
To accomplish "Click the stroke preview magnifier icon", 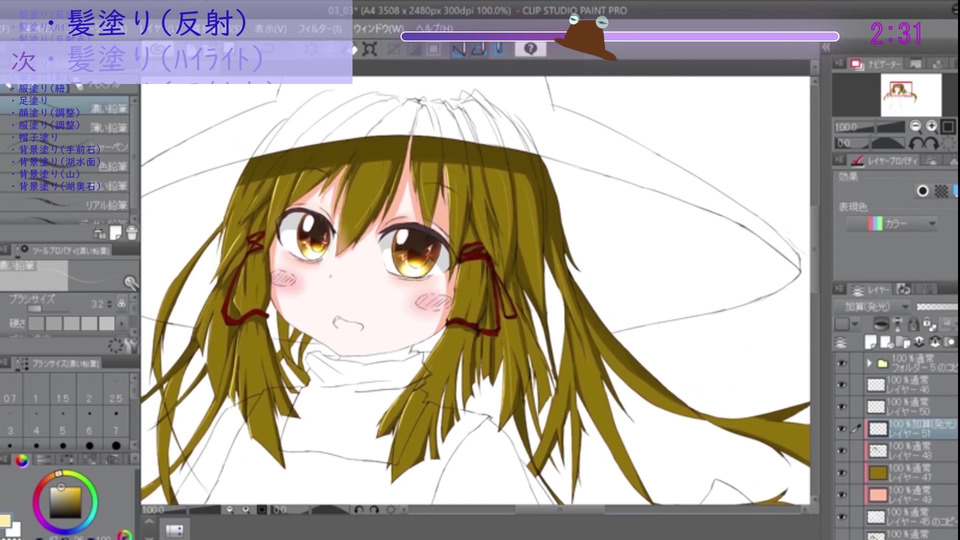I will coord(130,282).
